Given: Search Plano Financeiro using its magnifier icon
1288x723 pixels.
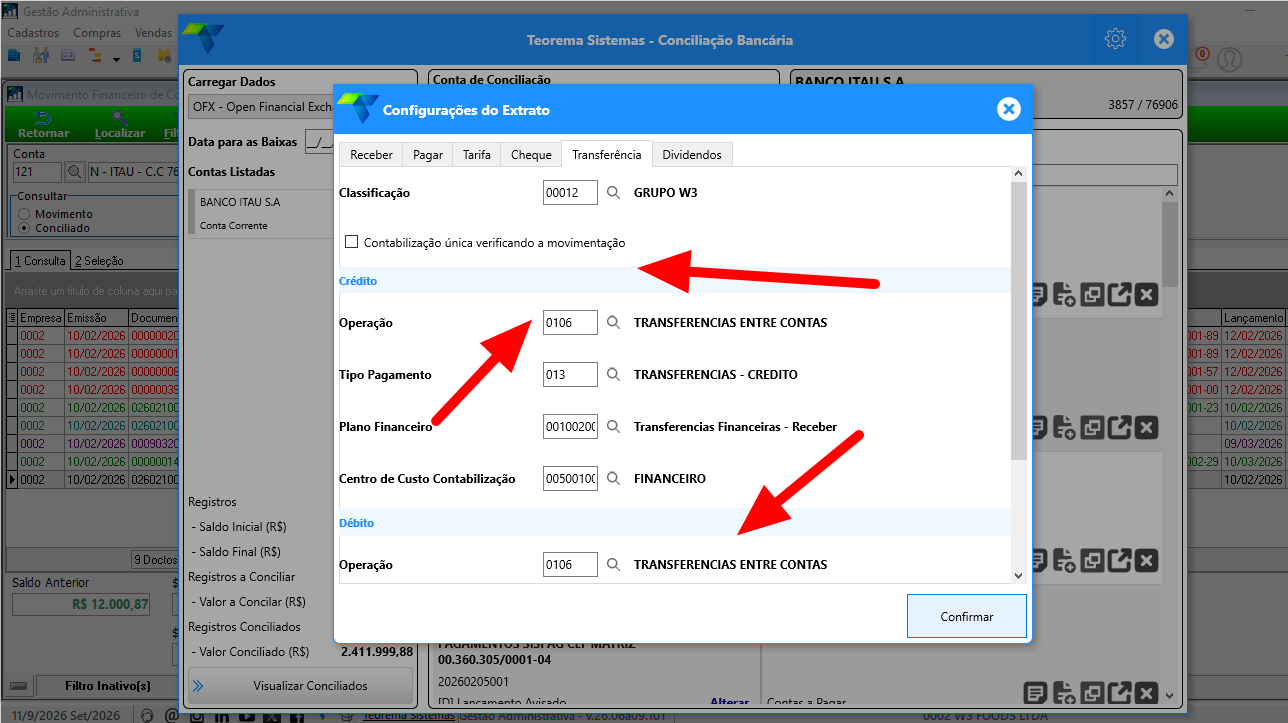Looking at the screenshot, I should coord(614,427).
